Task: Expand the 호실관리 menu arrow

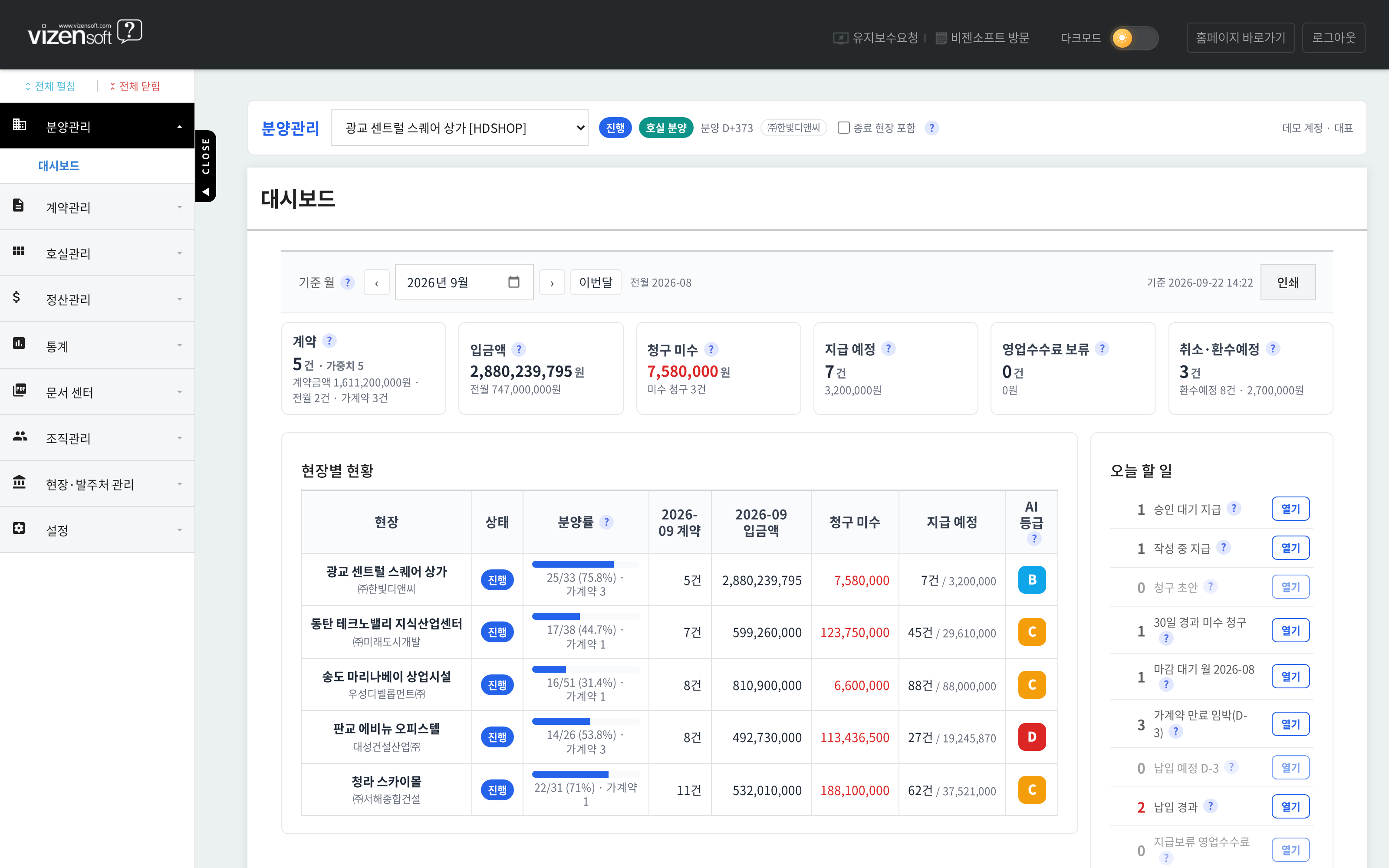Action: (x=180, y=253)
